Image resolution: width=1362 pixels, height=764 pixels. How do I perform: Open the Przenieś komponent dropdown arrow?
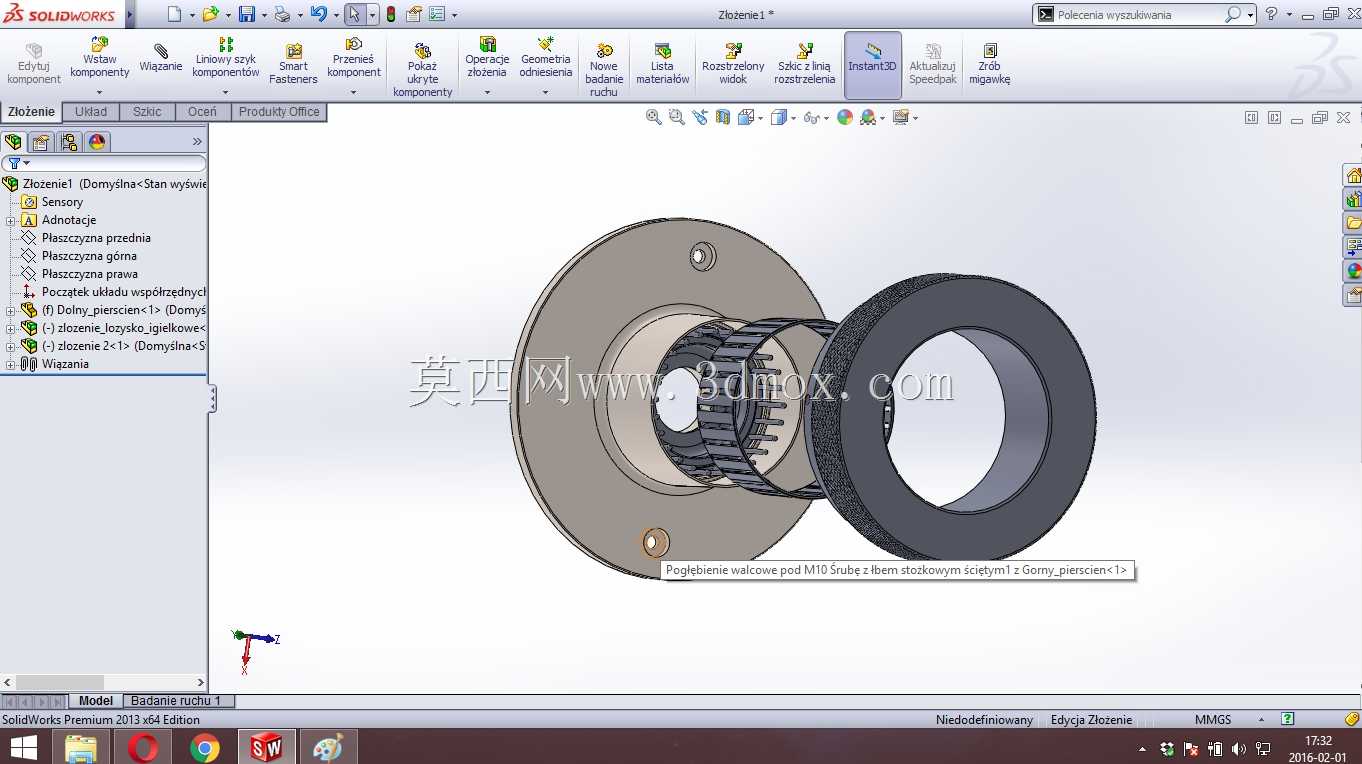354,92
